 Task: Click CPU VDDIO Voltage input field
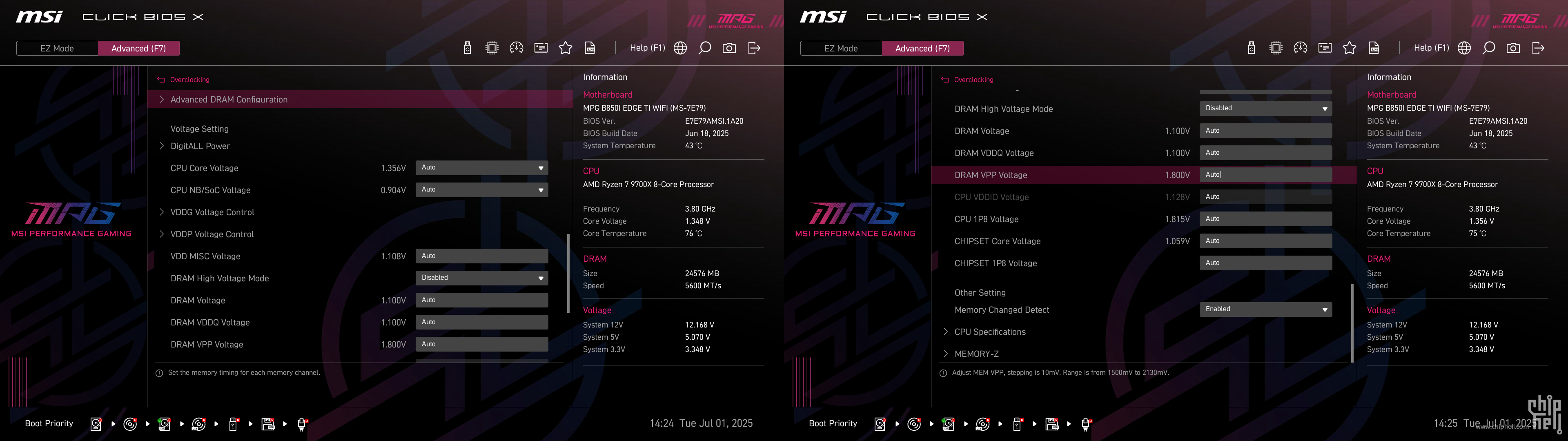tap(1265, 197)
